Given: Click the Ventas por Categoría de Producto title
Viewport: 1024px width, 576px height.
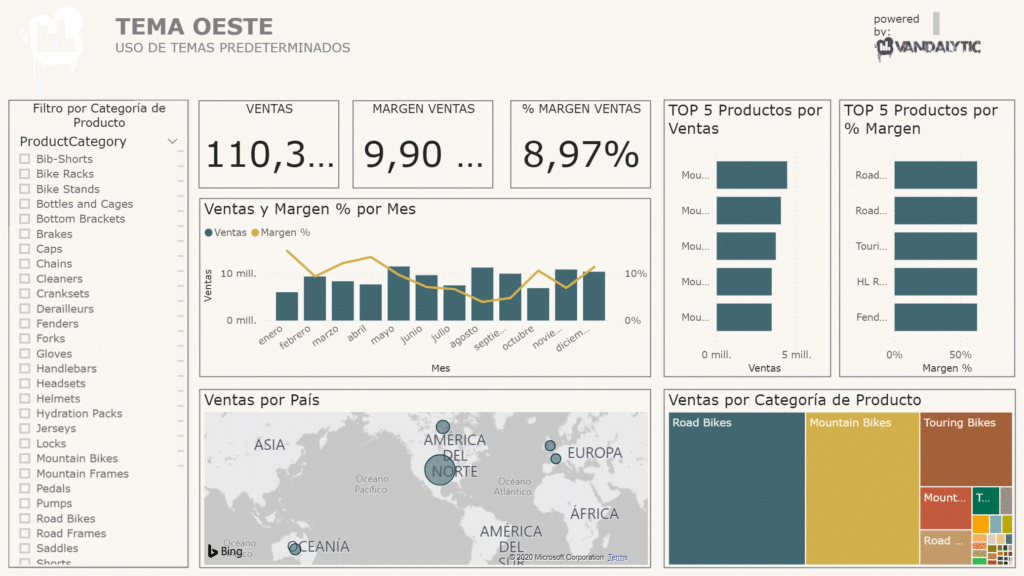Looking at the screenshot, I should [x=795, y=400].
